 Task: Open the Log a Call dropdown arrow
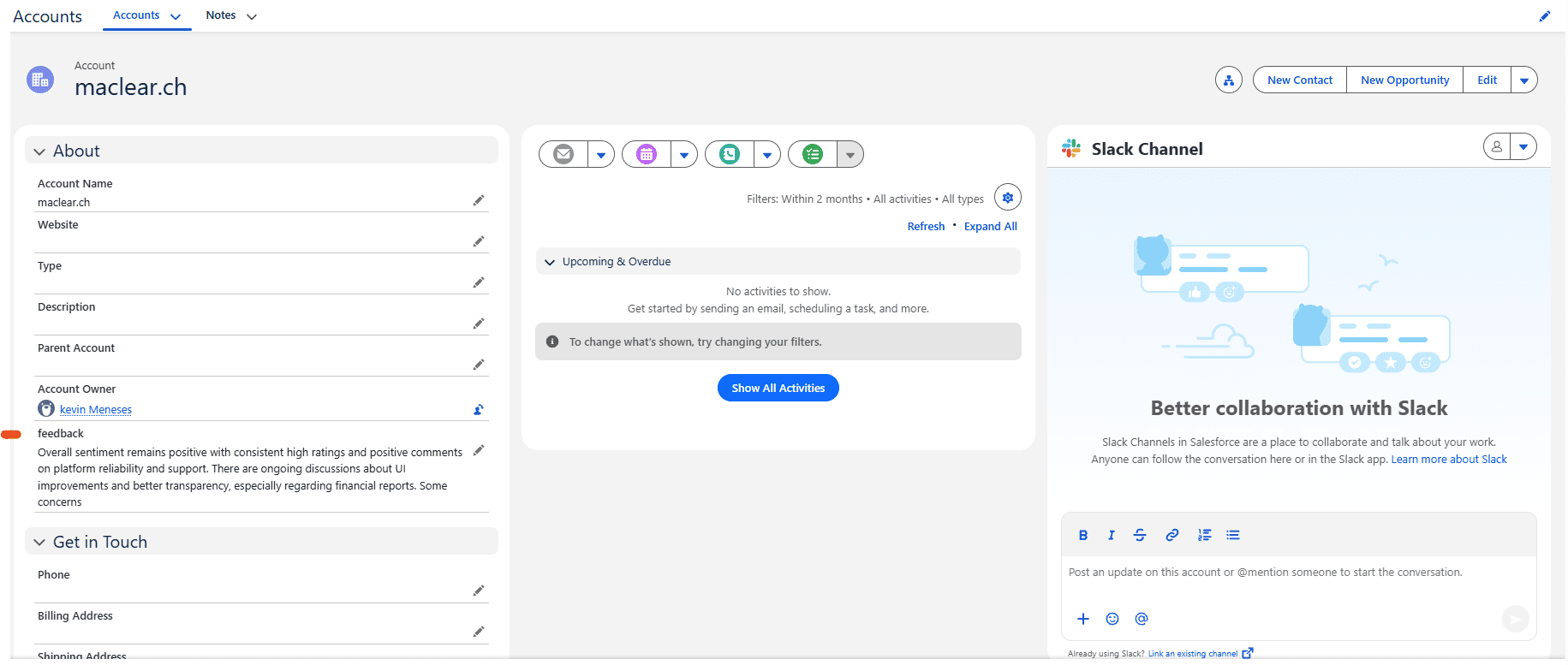(x=767, y=155)
